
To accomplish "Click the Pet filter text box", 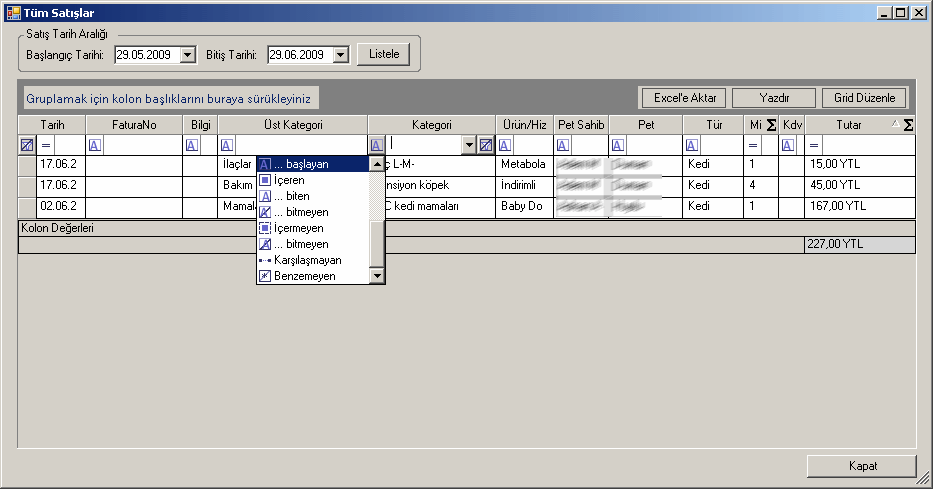I will click(653, 145).
